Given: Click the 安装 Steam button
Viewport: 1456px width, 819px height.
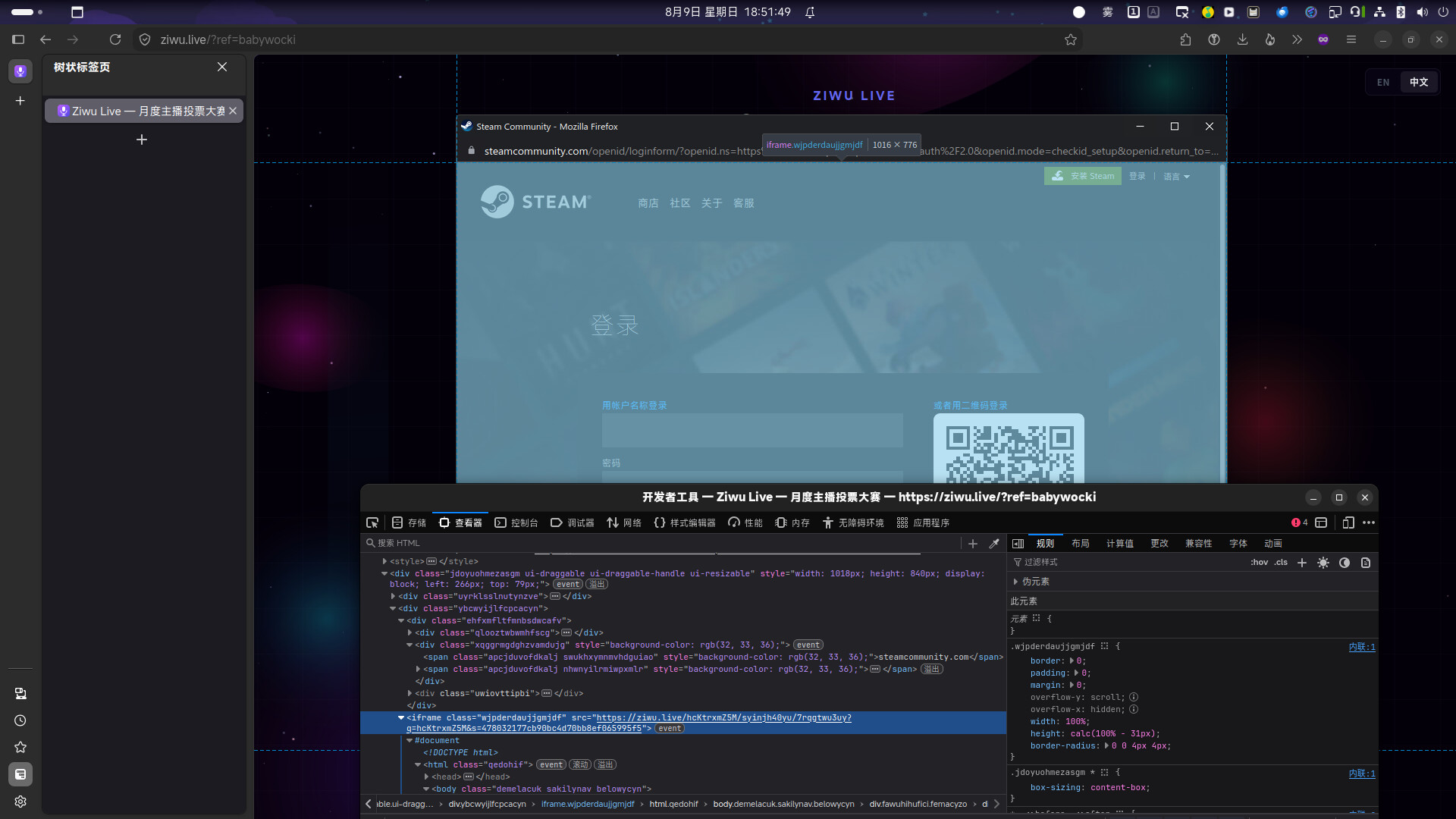Looking at the screenshot, I should pyautogui.click(x=1083, y=176).
